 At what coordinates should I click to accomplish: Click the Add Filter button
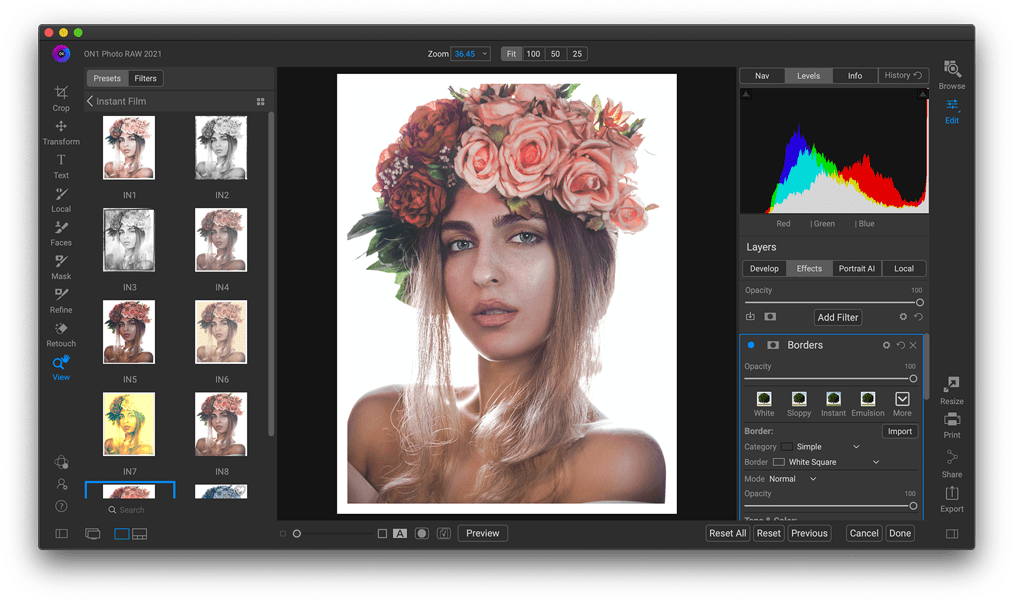pyautogui.click(x=837, y=317)
